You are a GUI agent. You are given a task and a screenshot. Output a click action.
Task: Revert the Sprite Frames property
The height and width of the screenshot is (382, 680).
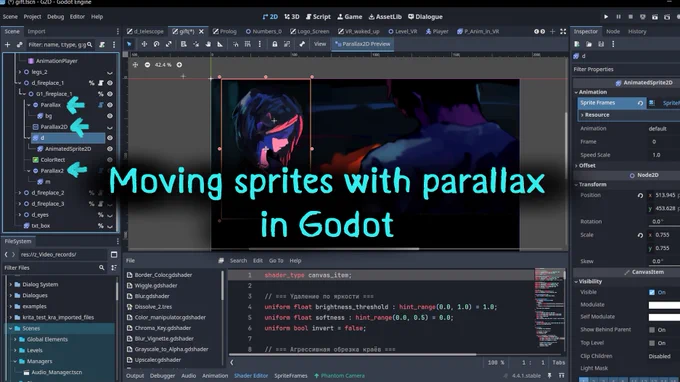(x=640, y=103)
